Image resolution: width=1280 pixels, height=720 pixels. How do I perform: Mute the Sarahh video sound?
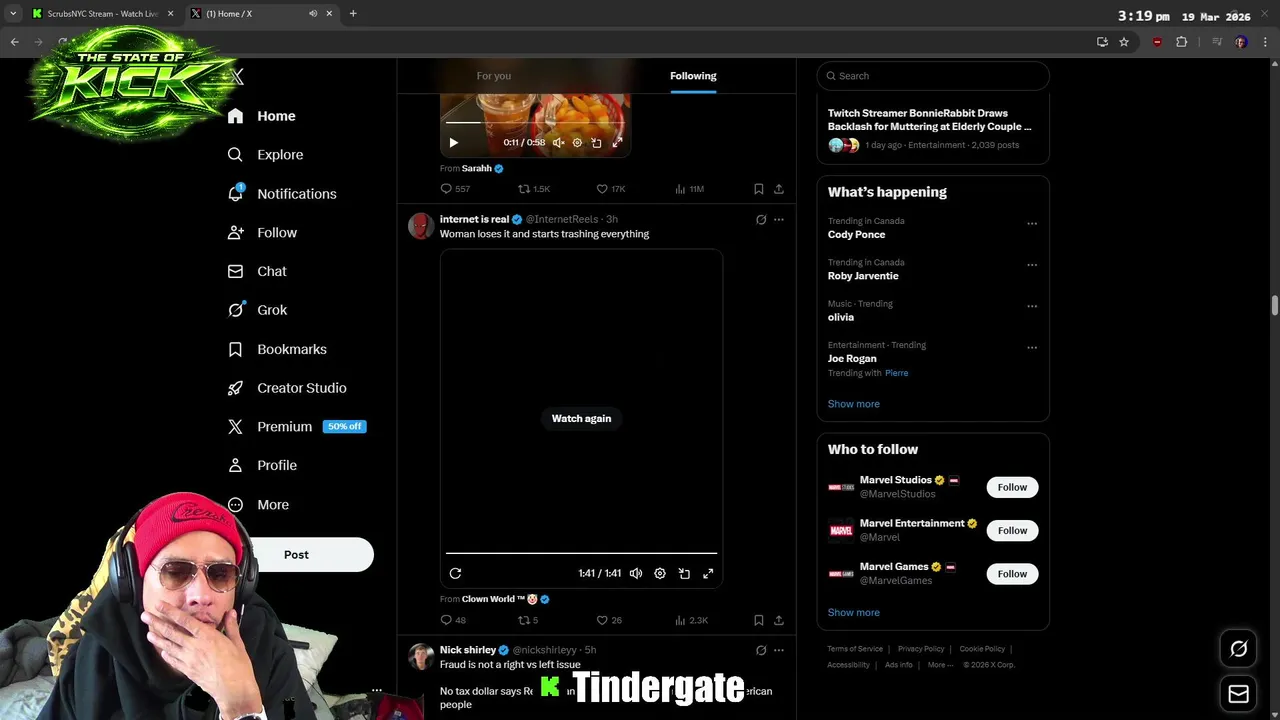[558, 143]
